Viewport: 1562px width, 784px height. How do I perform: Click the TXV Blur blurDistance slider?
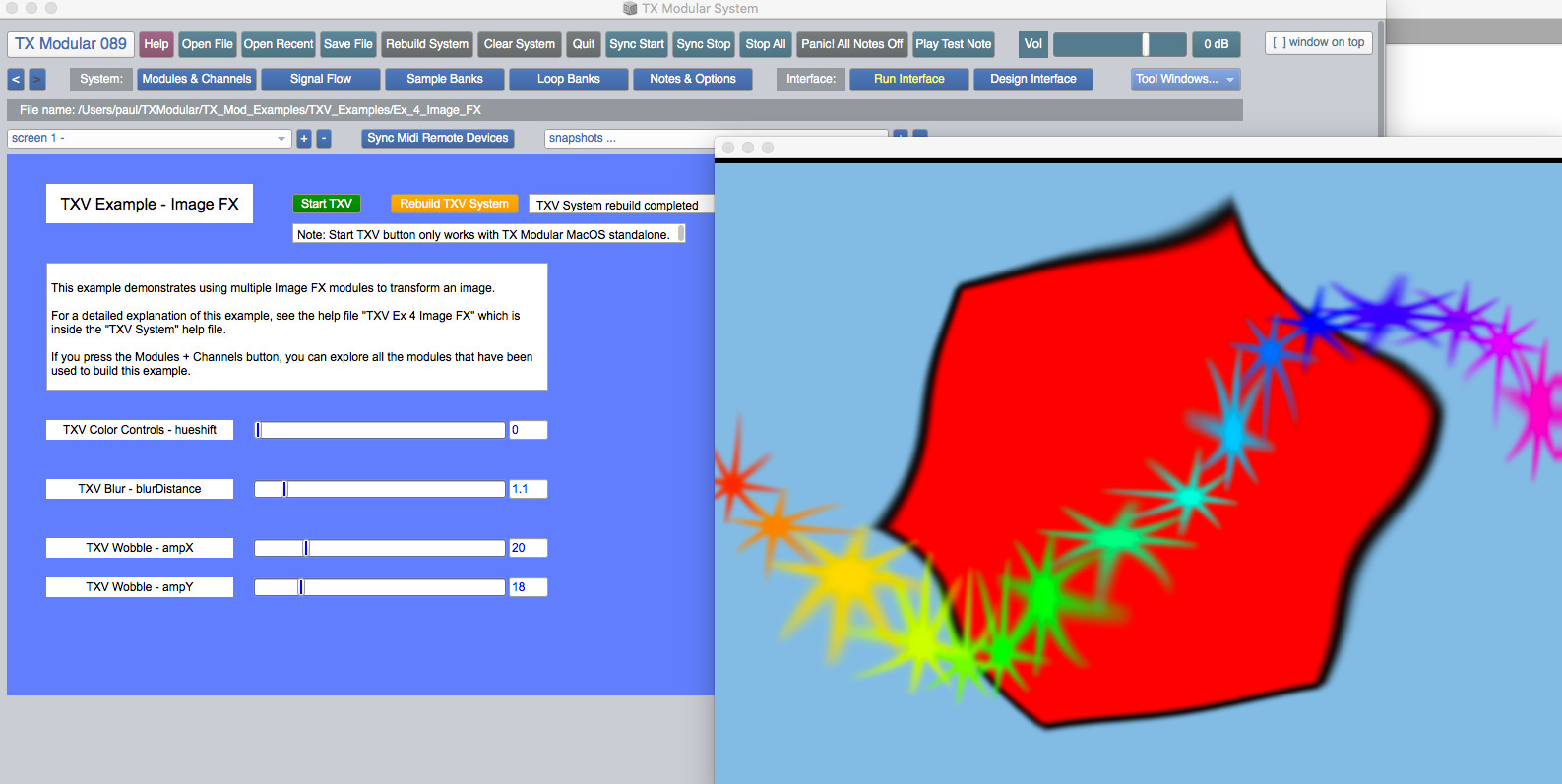380,489
